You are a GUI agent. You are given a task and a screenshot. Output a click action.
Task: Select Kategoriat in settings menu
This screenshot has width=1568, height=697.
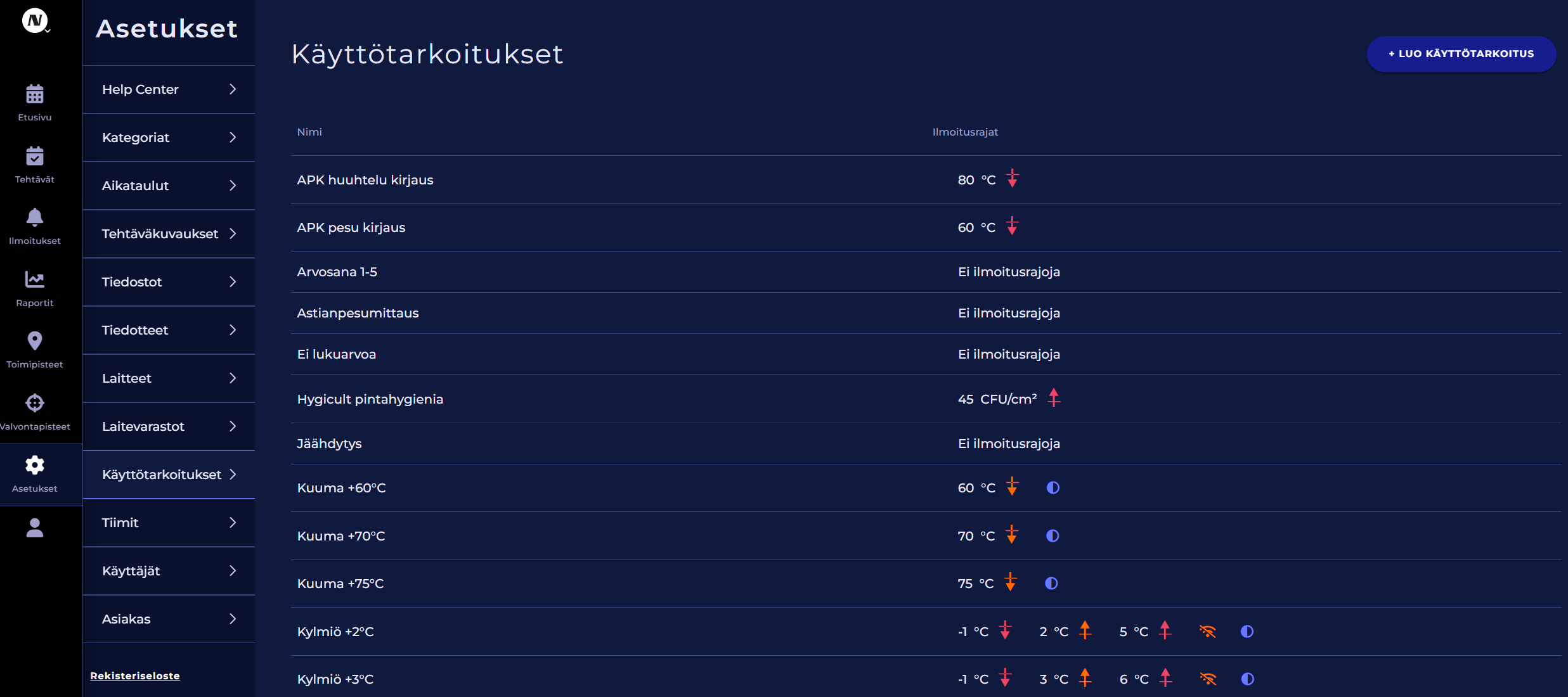tap(169, 137)
